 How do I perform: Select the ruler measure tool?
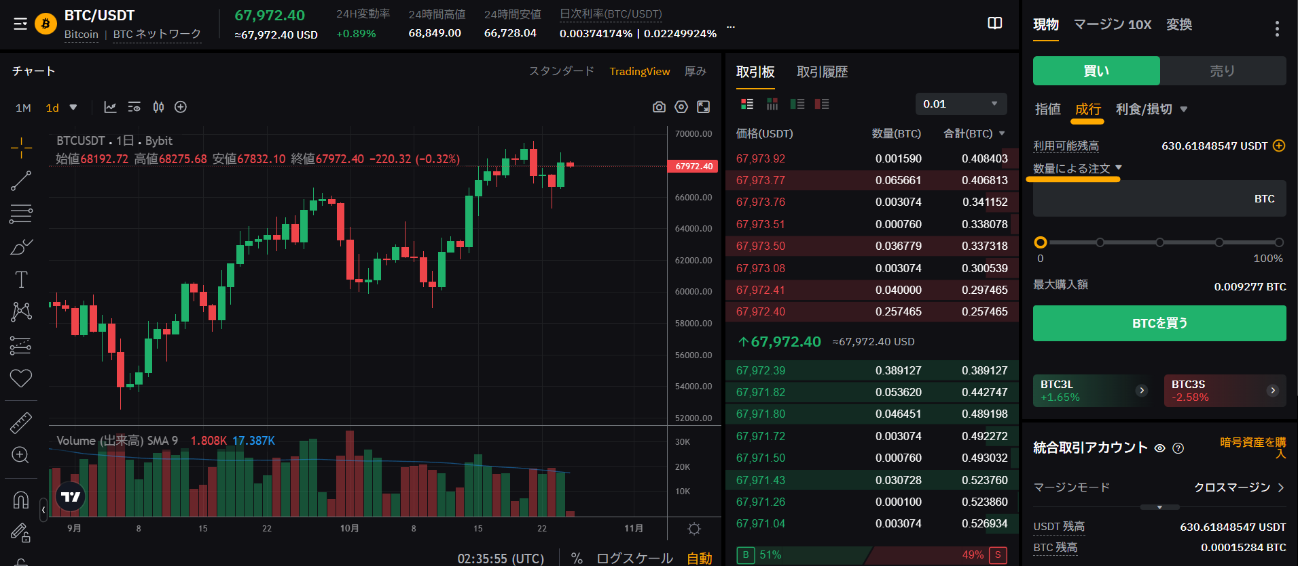(x=21, y=422)
